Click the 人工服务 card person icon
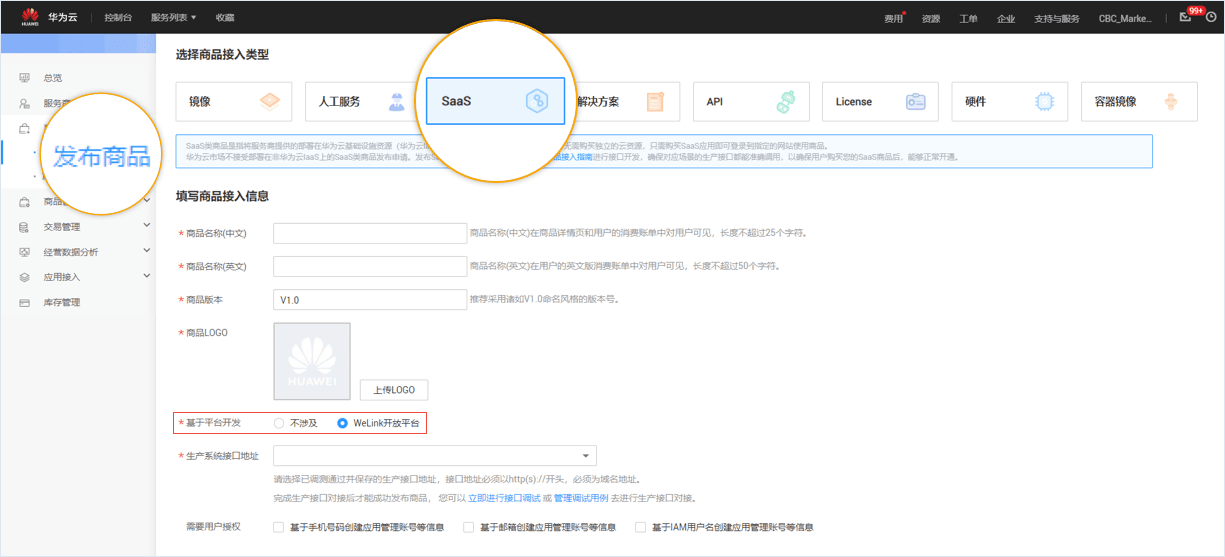The image size is (1225, 557). pyautogui.click(x=398, y=101)
